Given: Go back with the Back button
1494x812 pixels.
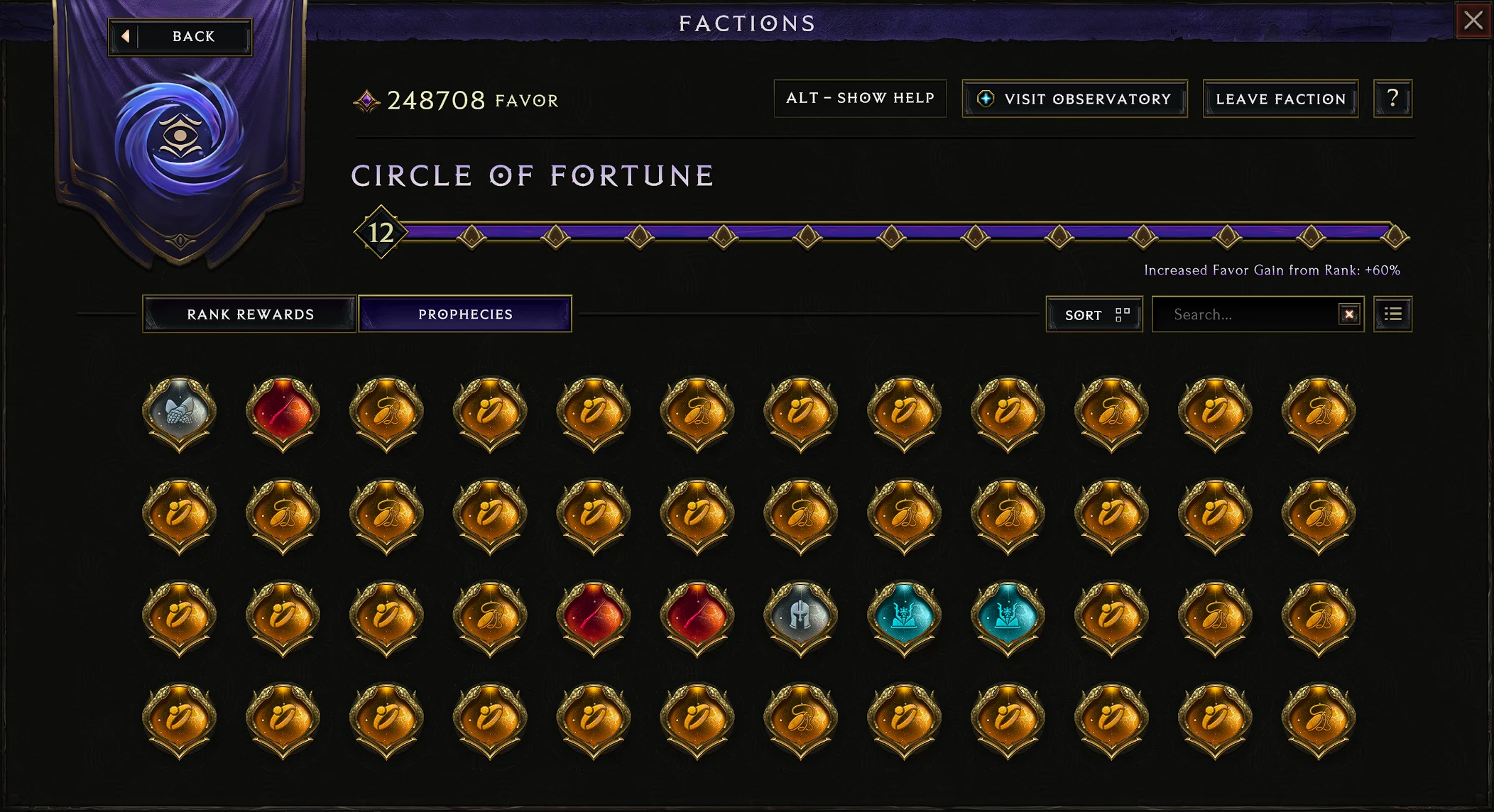Looking at the screenshot, I should click(x=180, y=36).
